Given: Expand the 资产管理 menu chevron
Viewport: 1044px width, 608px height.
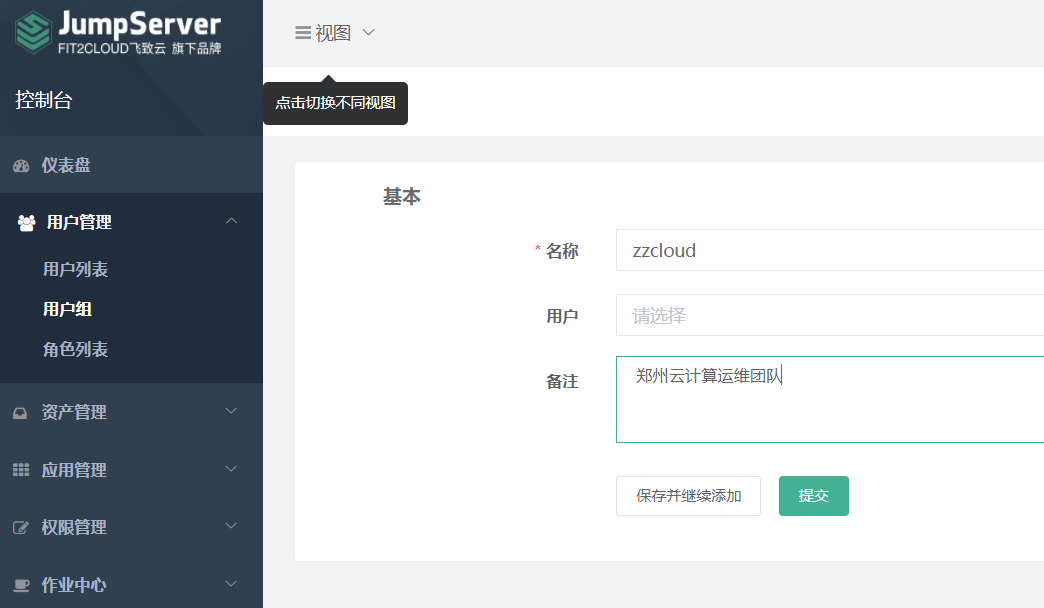Looking at the screenshot, I should (231, 411).
